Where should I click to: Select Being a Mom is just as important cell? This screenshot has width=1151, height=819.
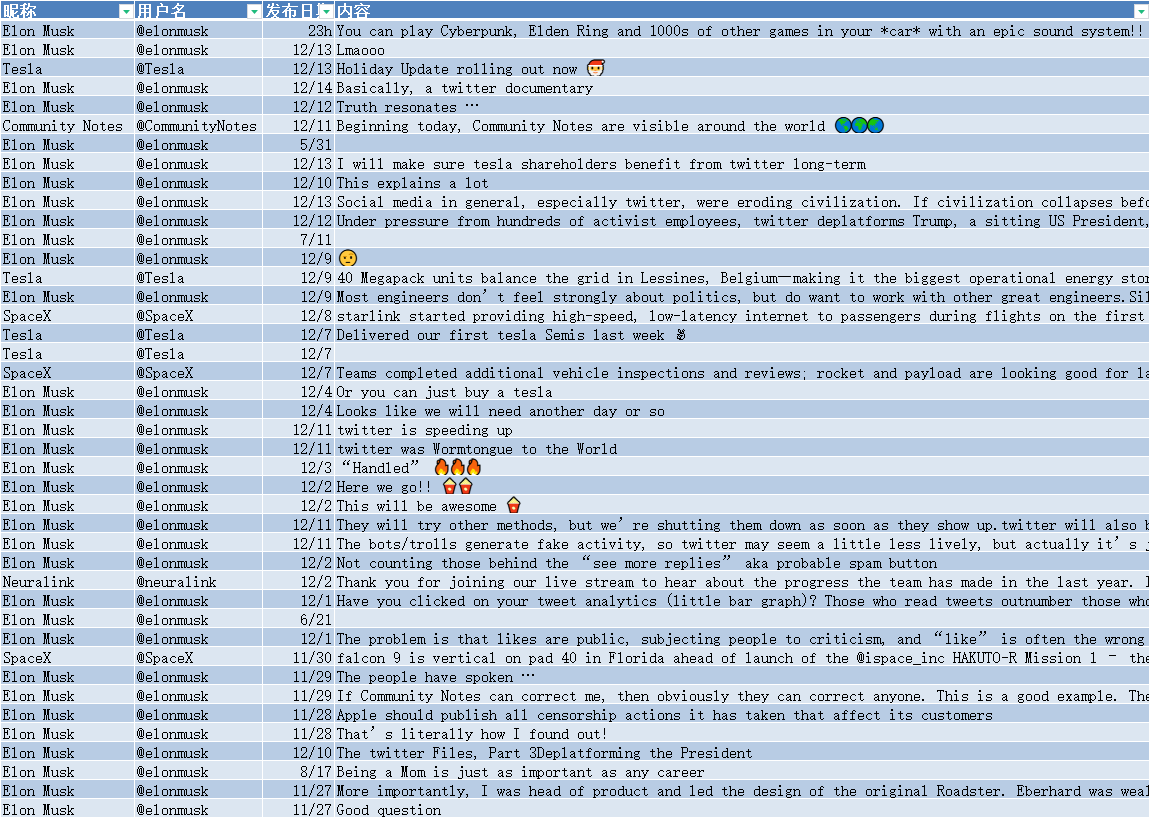[742, 773]
